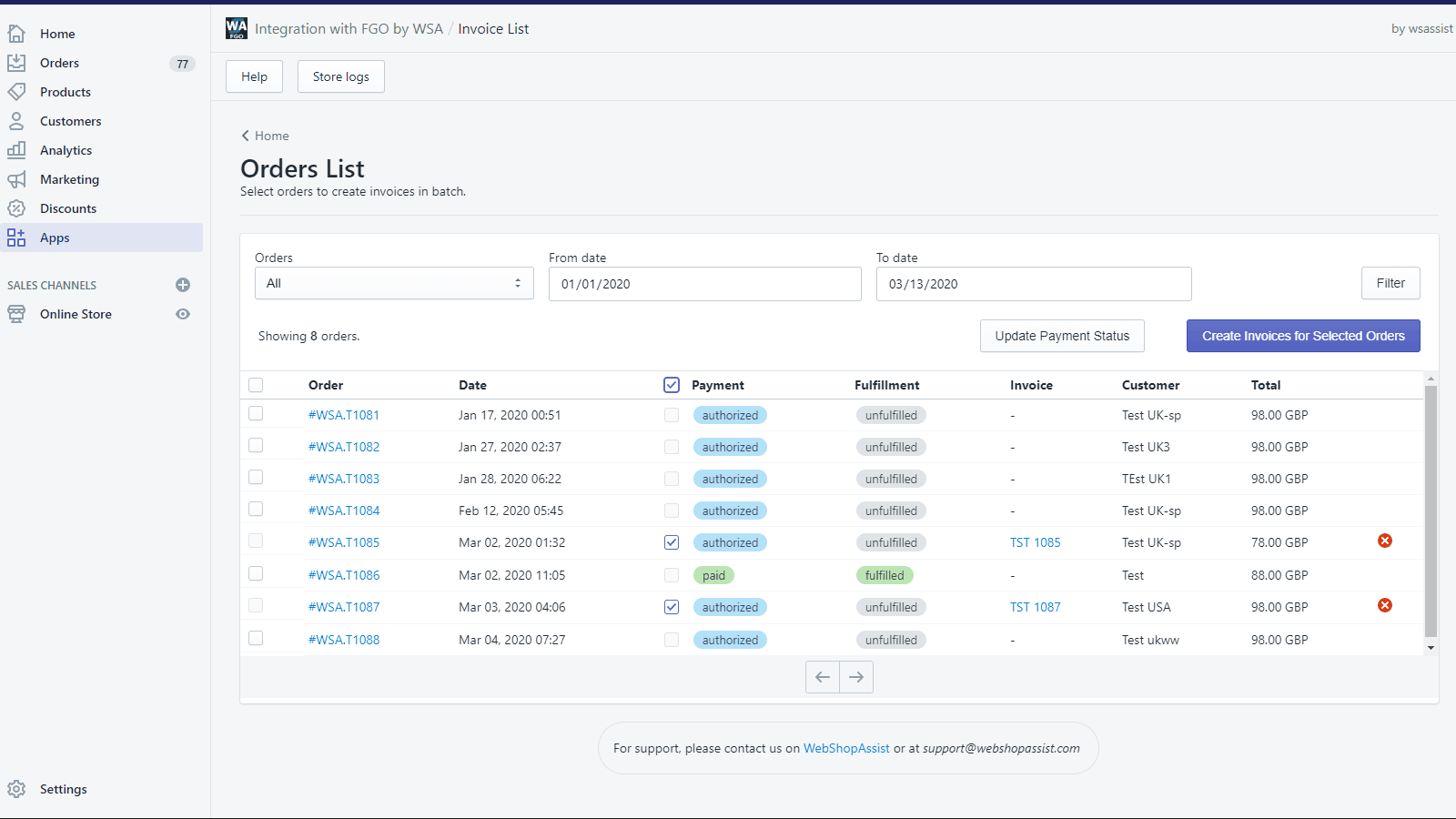1456x819 pixels.
Task: Click the scrollbar down arrow of the orders table
Action: 1431,648
